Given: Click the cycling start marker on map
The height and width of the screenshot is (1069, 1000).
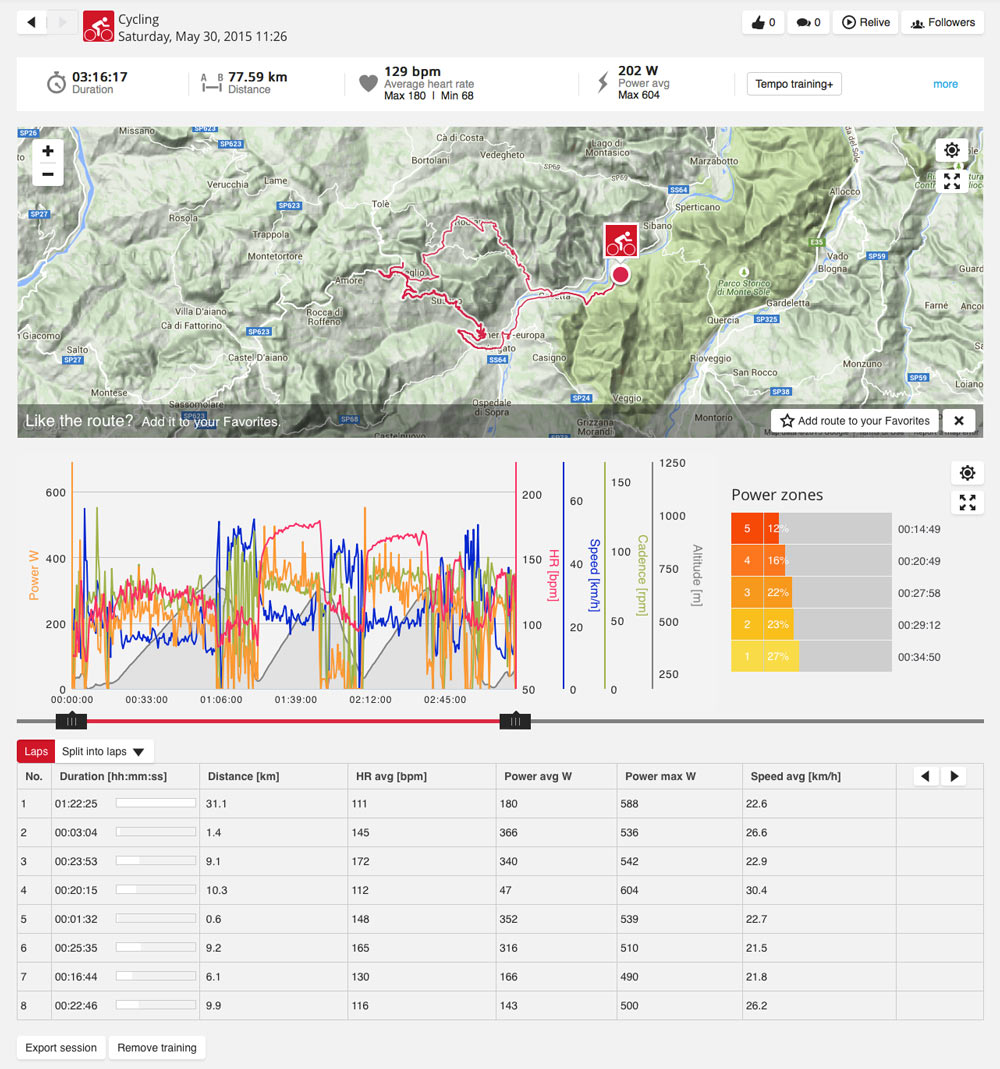Looking at the screenshot, I should [x=621, y=241].
